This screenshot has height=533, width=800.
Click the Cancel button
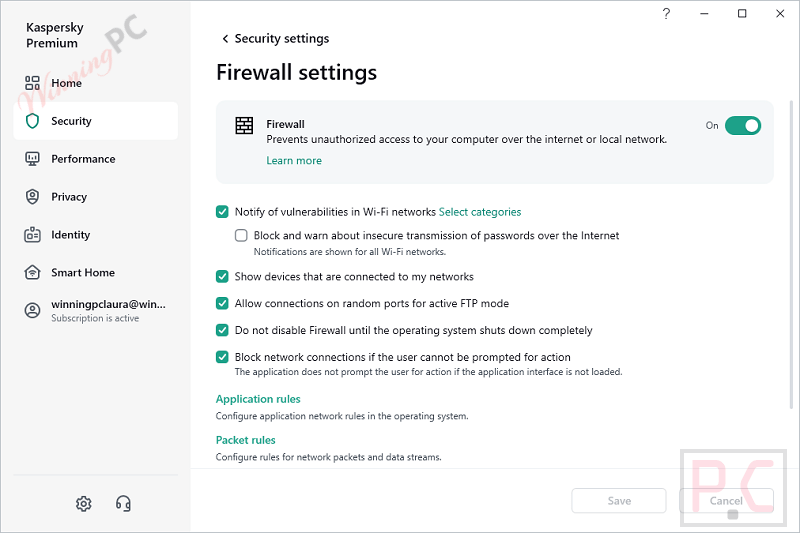tap(726, 501)
